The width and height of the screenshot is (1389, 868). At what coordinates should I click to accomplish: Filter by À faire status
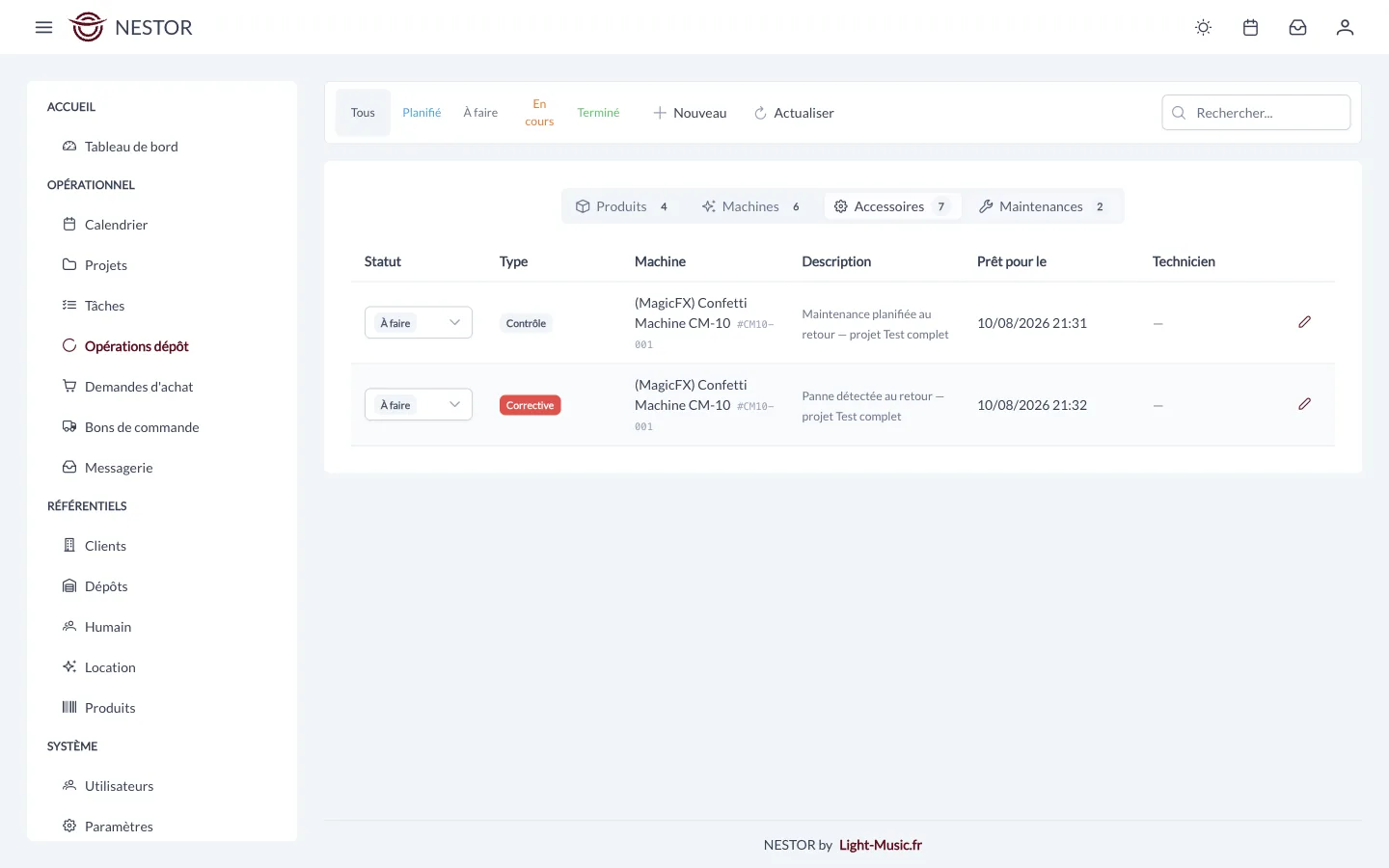pyautogui.click(x=480, y=113)
